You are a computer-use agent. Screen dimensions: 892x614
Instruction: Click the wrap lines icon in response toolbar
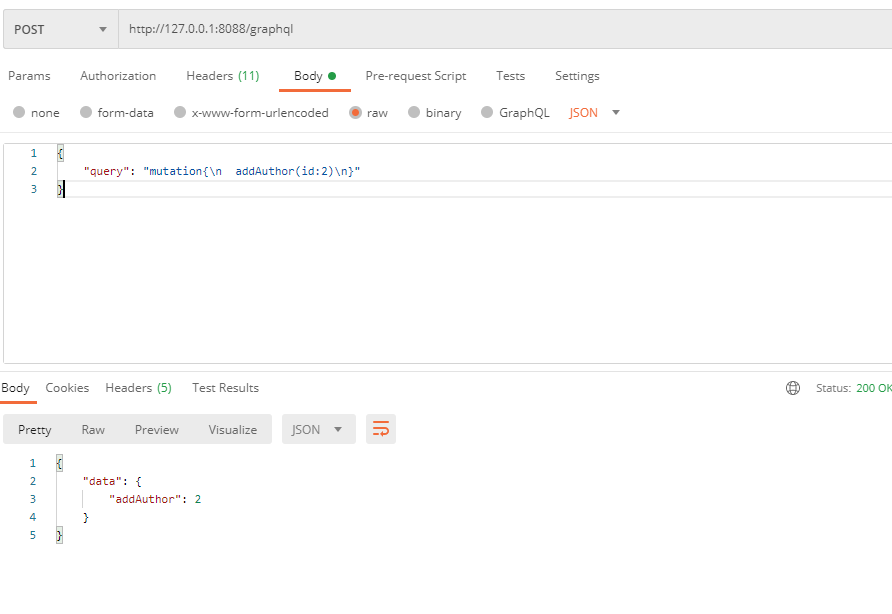(x=381, y=428)
